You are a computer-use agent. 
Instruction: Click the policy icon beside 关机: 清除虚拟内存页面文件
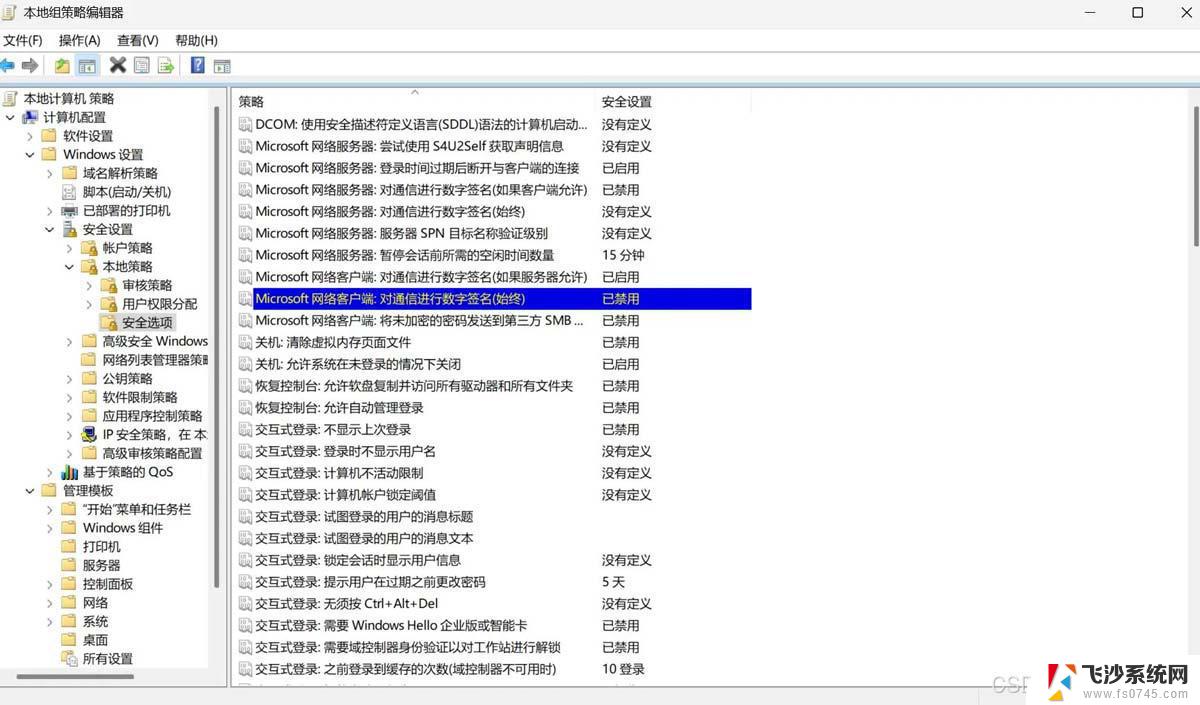pos(246,342)
